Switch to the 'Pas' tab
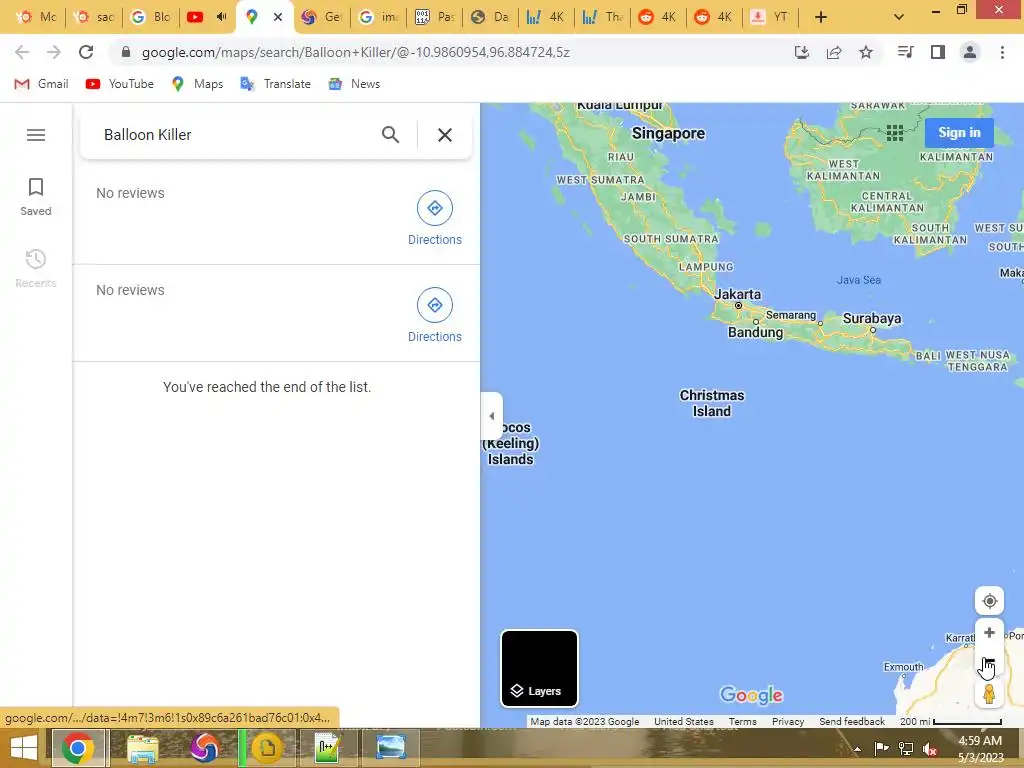 [435, 17]
